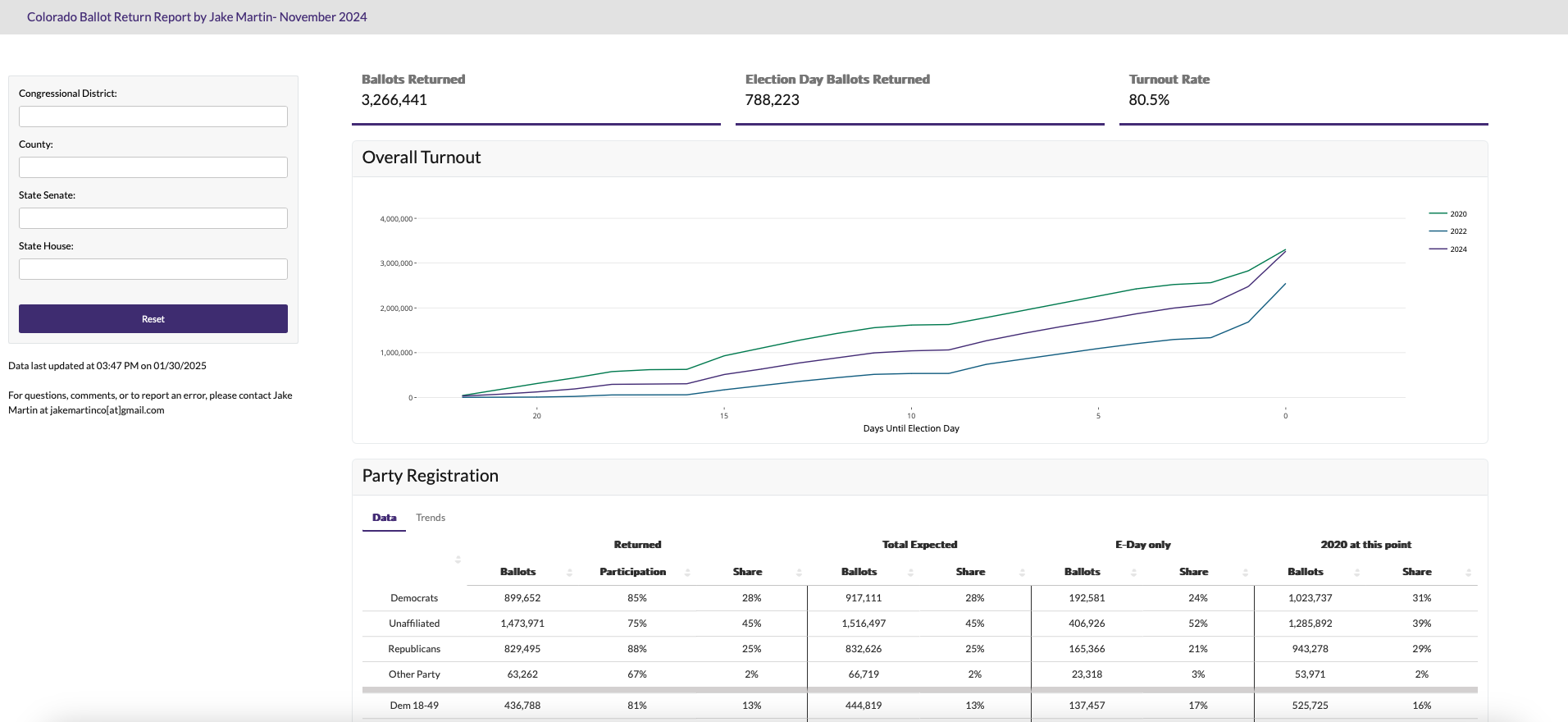Click Republicans total expected 832,626
The width and height of the screenshot is (1568, 722).
pyautogui.click(x=864, y=649)
